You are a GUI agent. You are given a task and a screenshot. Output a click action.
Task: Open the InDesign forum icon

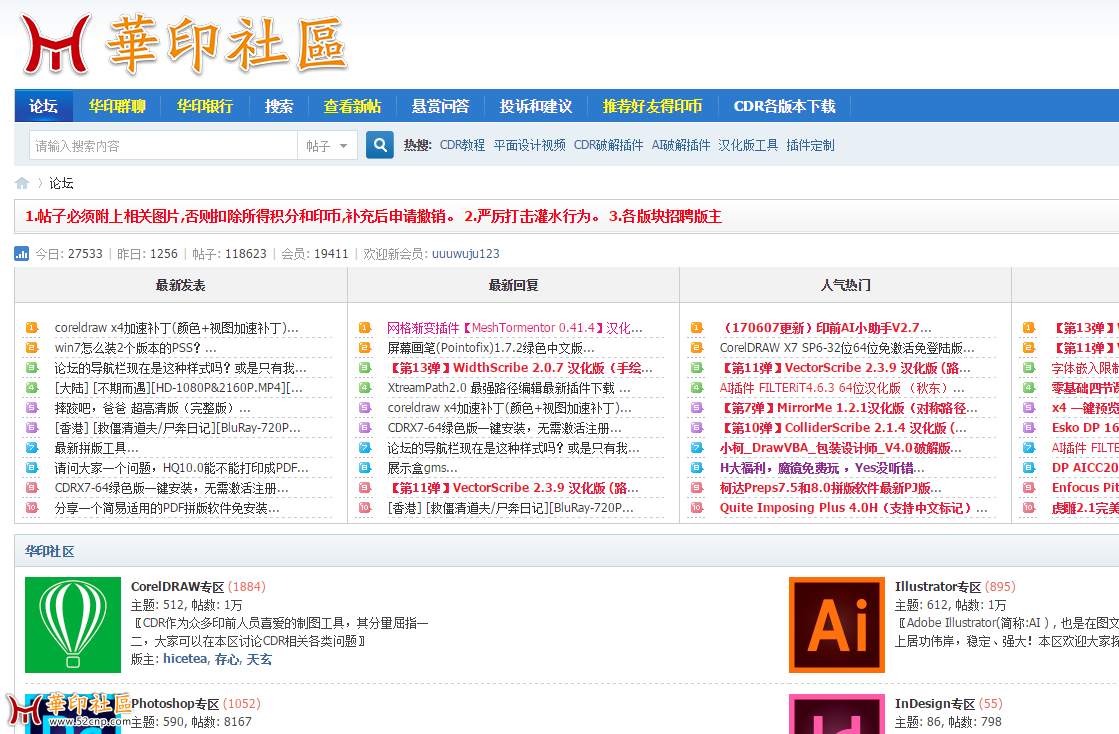[836, 714]
